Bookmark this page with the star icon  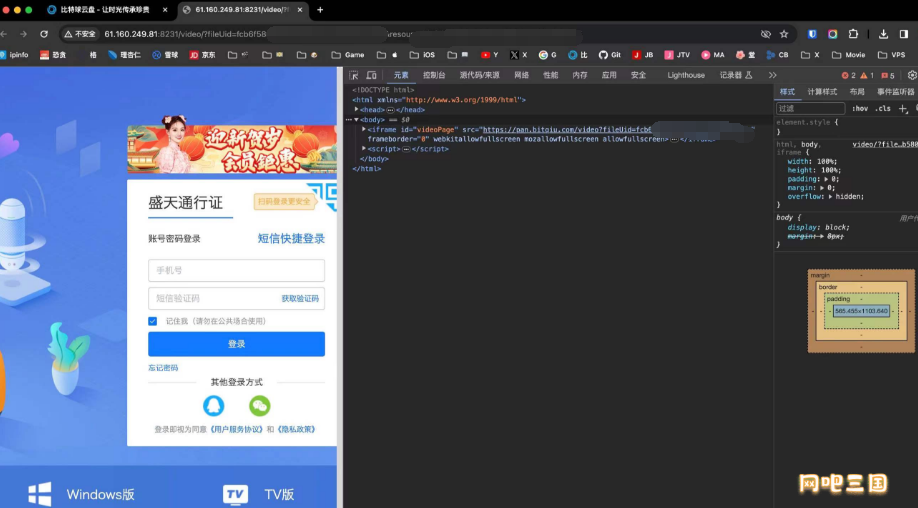784,34
